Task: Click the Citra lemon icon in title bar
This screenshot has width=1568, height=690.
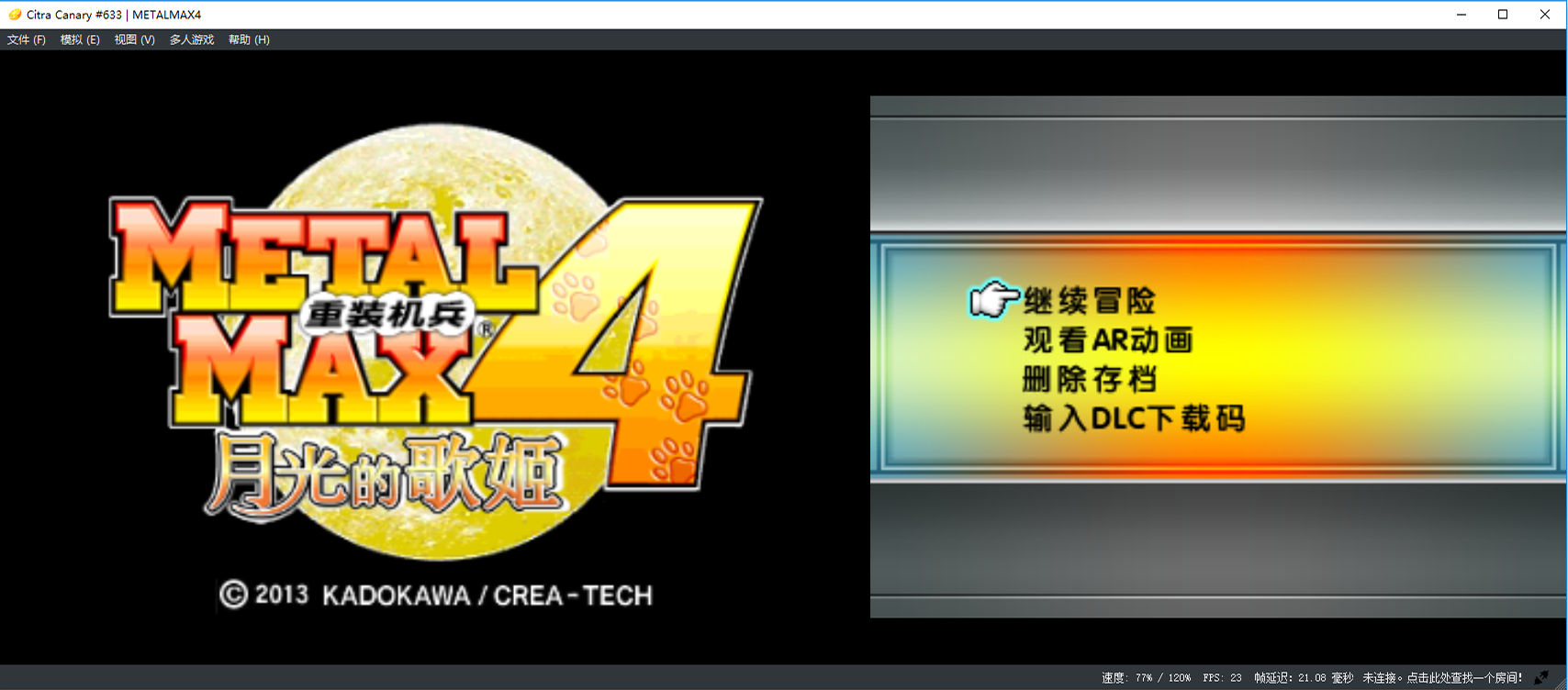Action: (15, 15)
